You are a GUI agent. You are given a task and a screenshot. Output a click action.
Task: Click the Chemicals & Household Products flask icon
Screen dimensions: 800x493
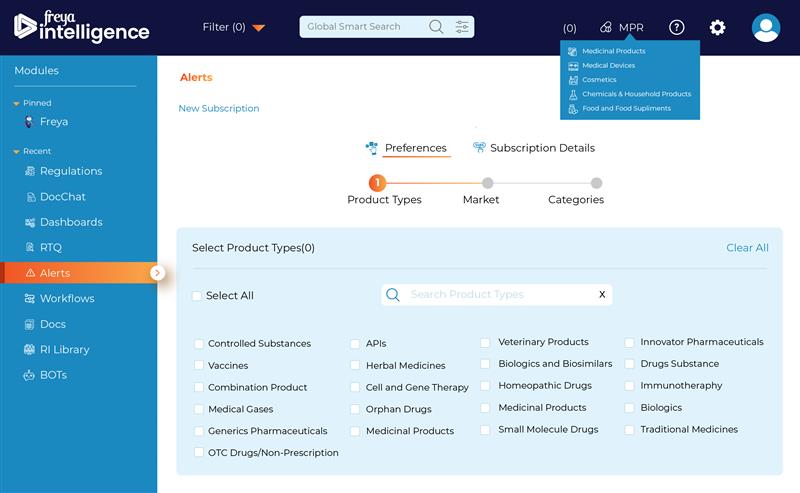click(573, 94)
